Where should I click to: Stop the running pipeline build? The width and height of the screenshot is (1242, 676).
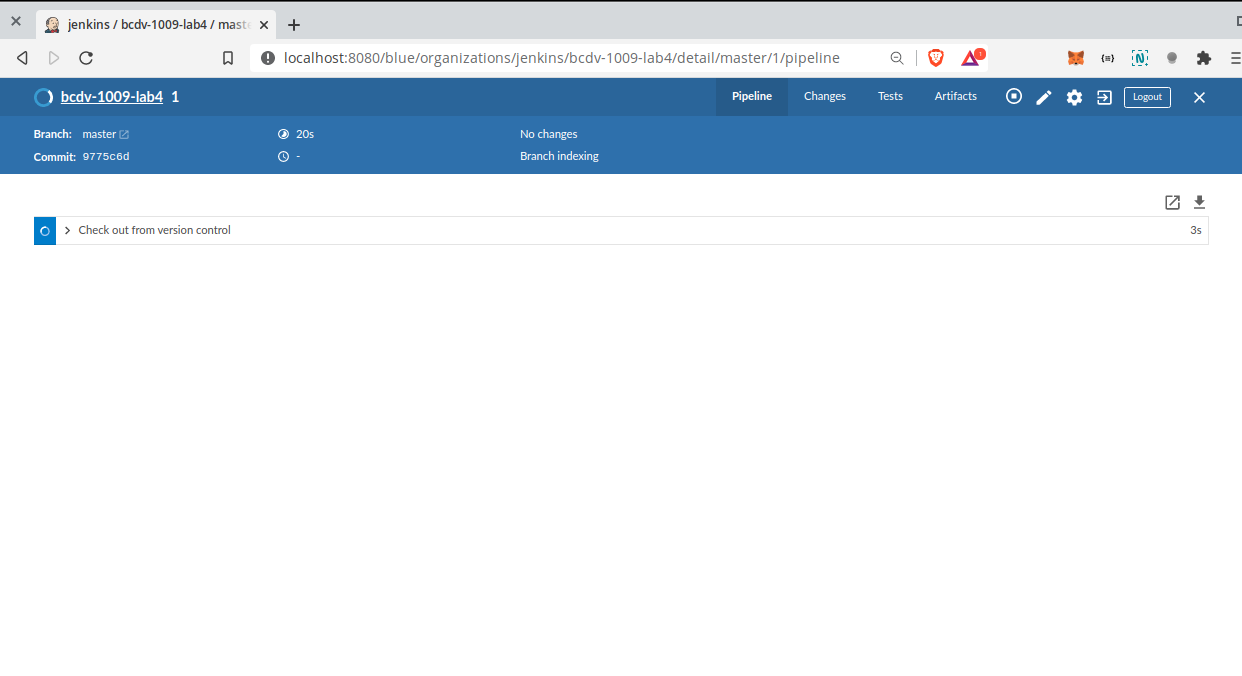pyautogui.click(x=1014, y=97)
